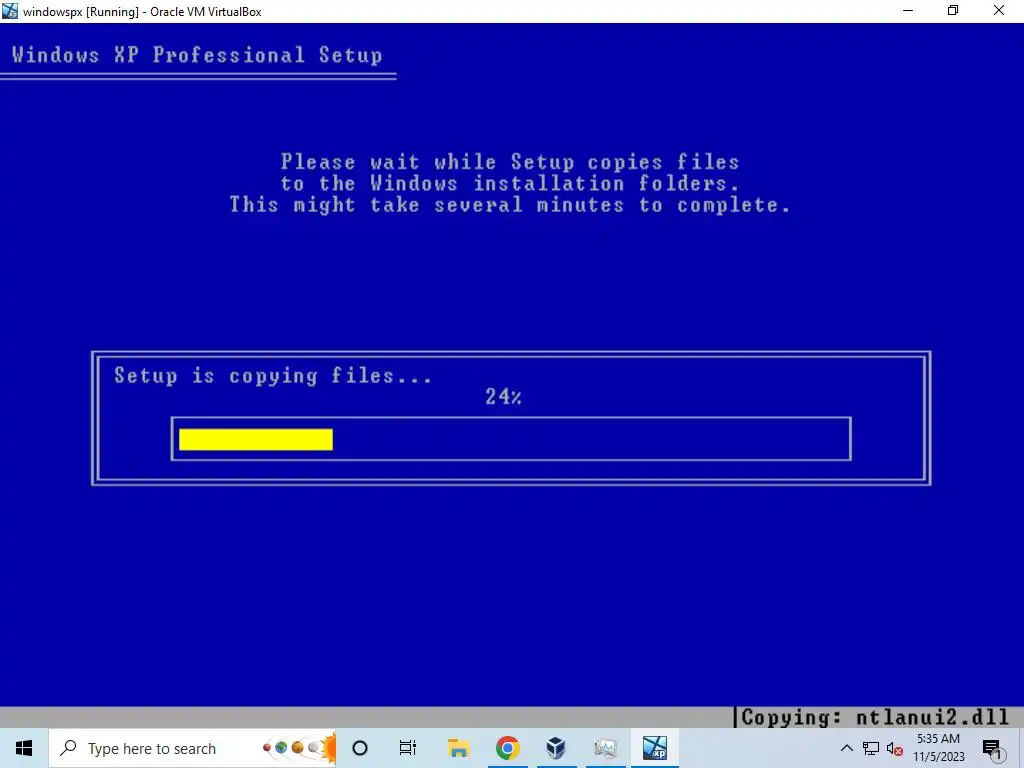
Task: Click the 'Windows XP Professional Setup' heading
Action: coord(197,55)
